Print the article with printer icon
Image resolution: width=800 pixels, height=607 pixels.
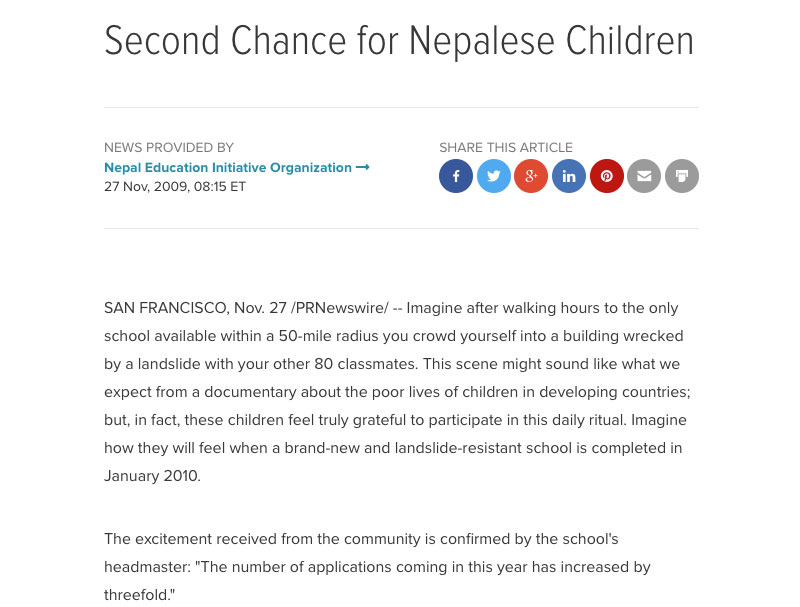click(x=682, y=176)
